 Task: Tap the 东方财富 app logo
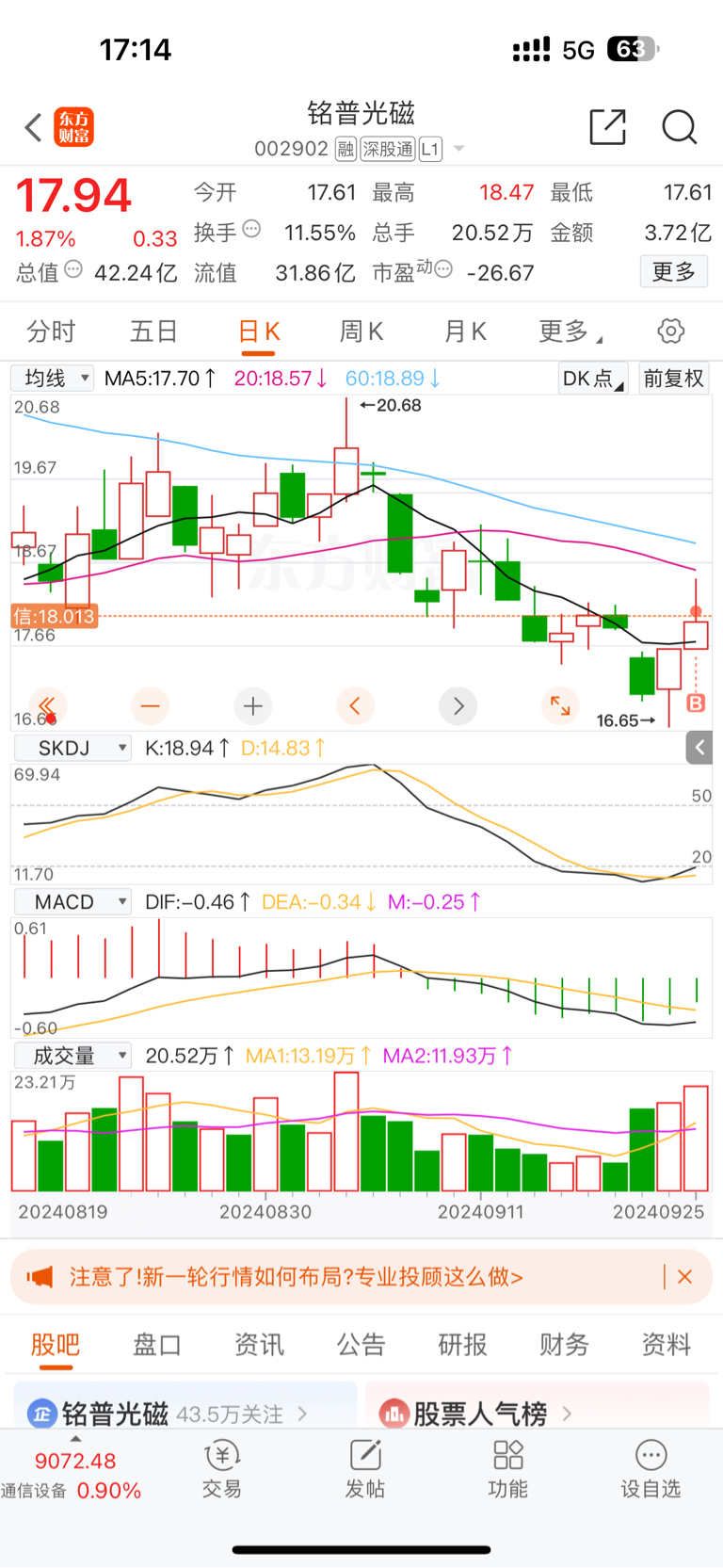(x=74, y=127)
